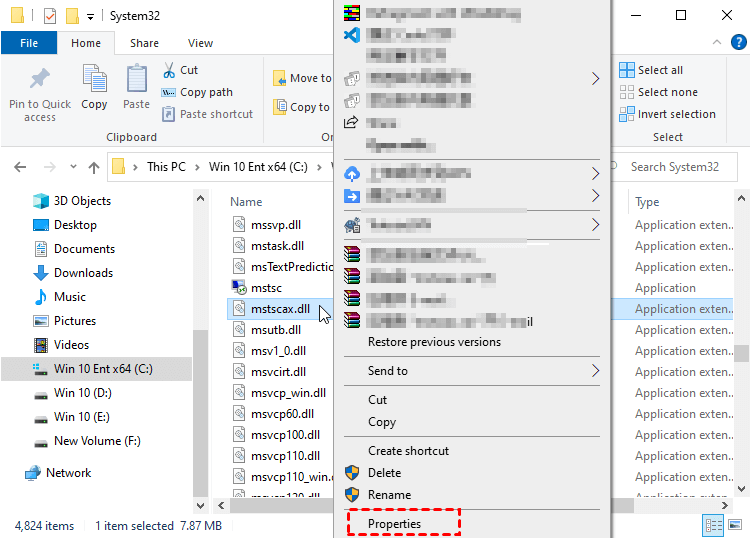Choose Properties from the context menu

click(x=394, y=524)
